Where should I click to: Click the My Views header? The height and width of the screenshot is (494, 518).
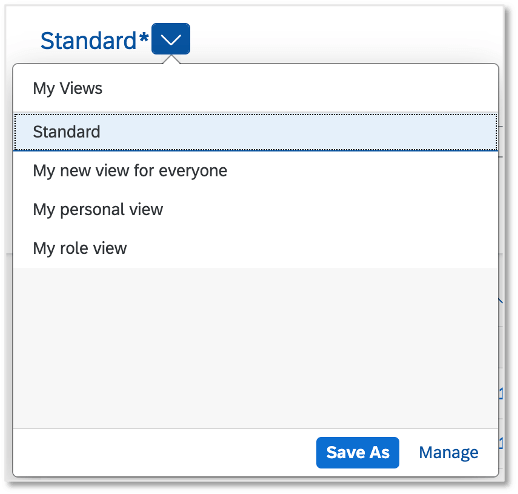pos(68,89)
